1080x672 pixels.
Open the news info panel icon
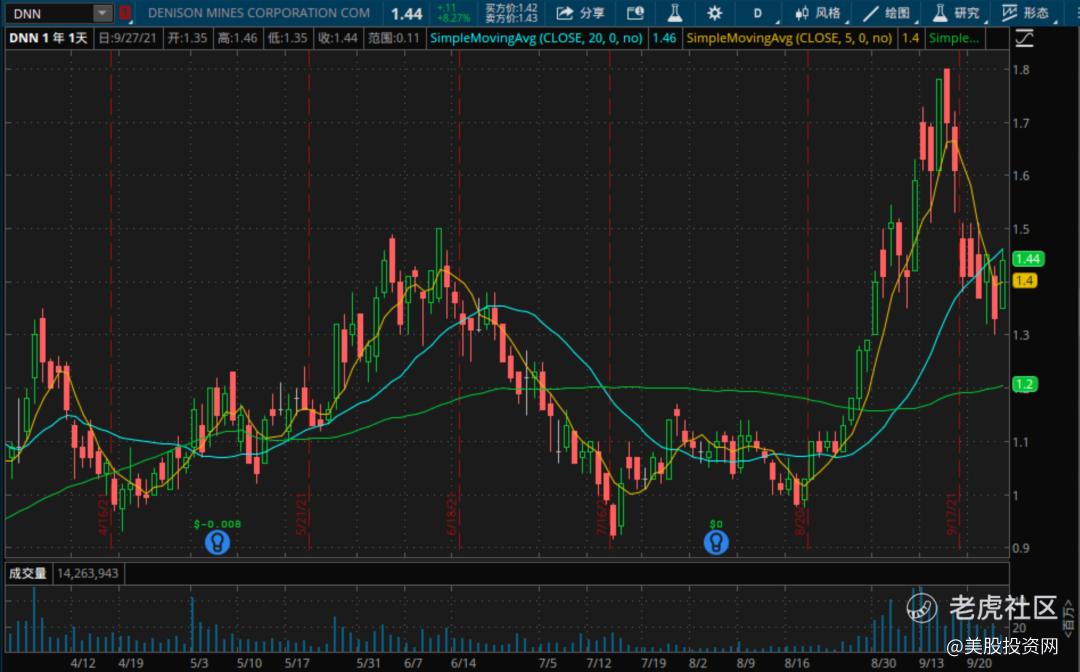(x=635, y=13)
